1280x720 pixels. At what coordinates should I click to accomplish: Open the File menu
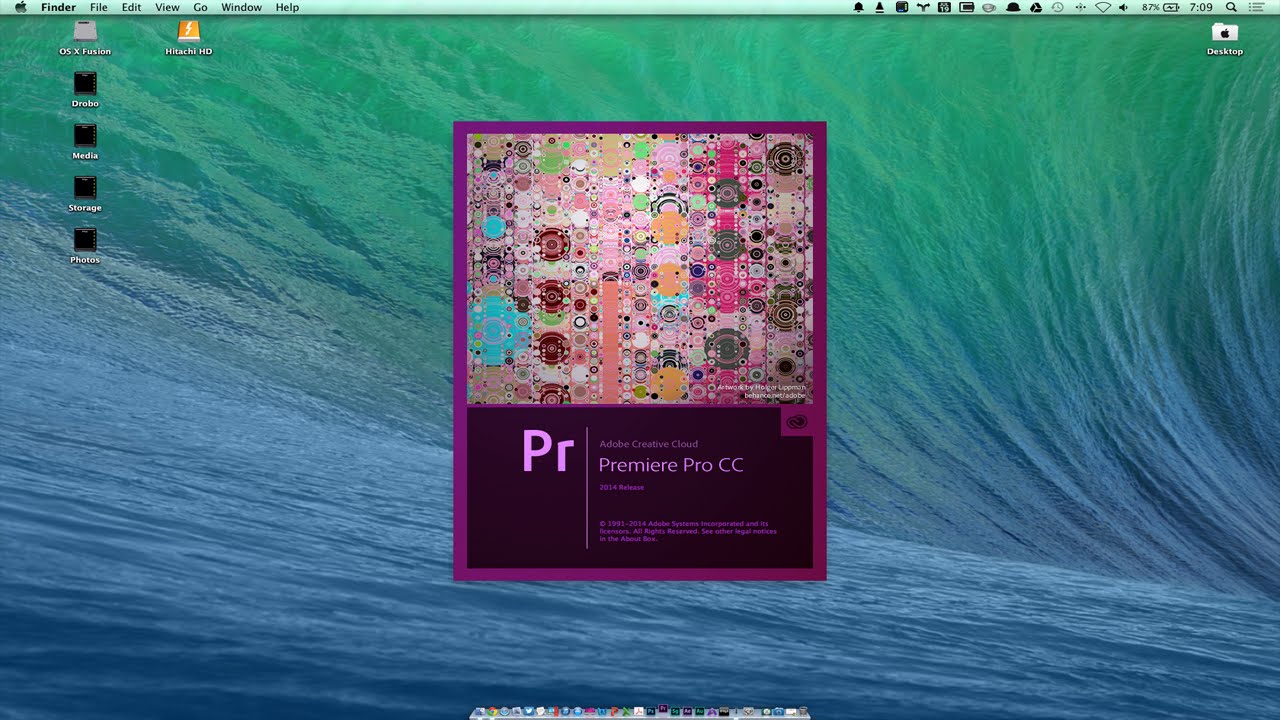coord(99,7)
